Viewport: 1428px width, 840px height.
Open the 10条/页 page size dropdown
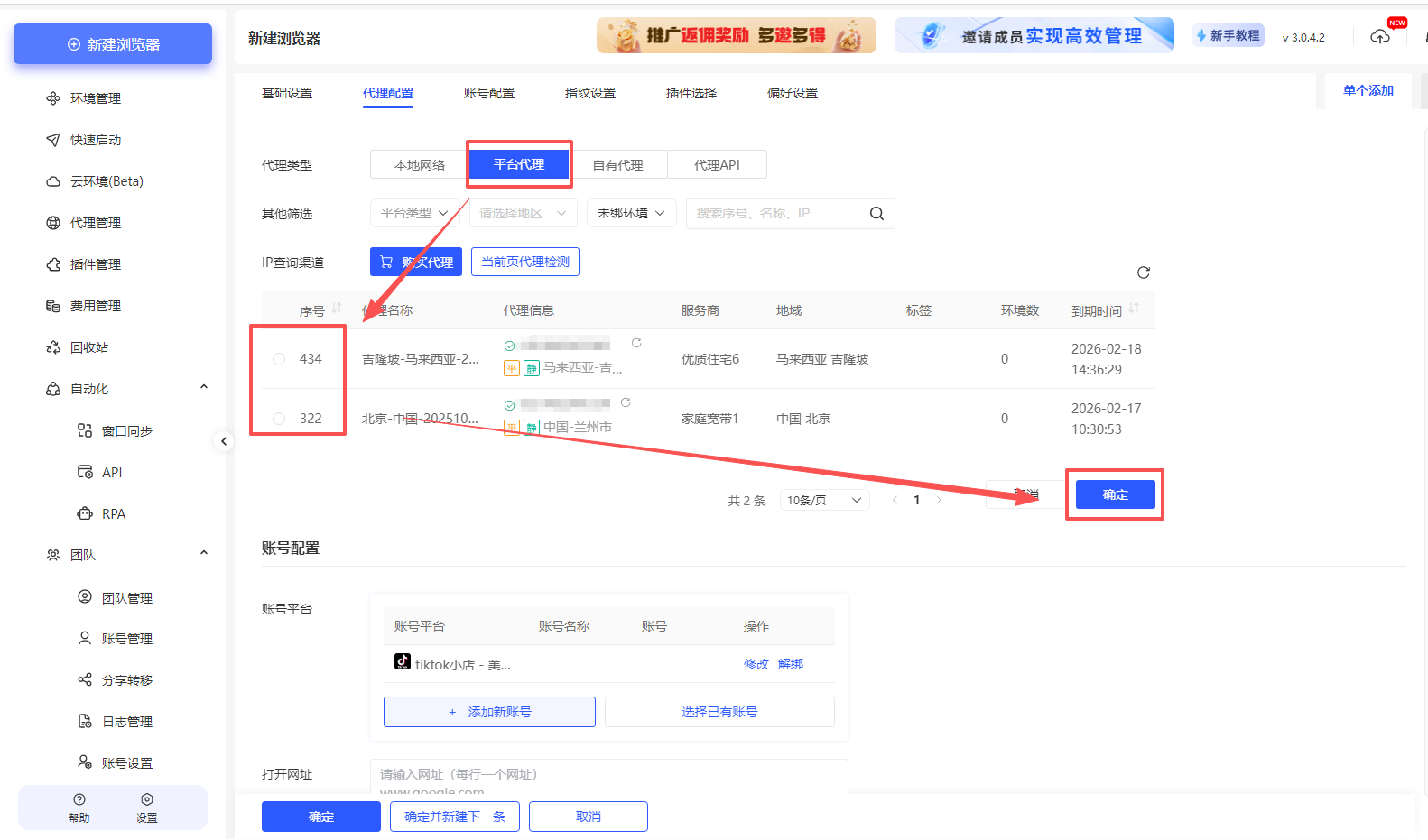[x=824, y=500]
